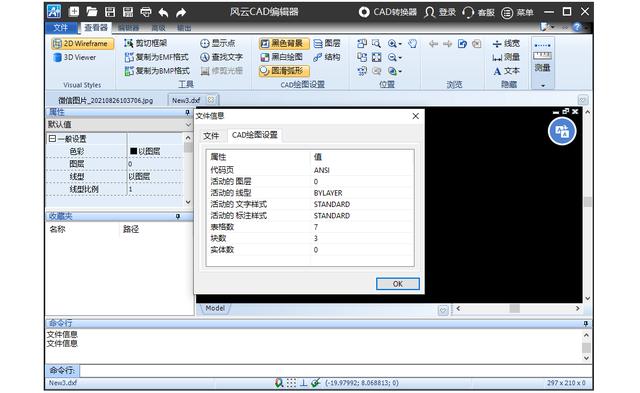Close the 文件信息 dialog
This screenshot has width=640, height=393.
coord(416,116)
